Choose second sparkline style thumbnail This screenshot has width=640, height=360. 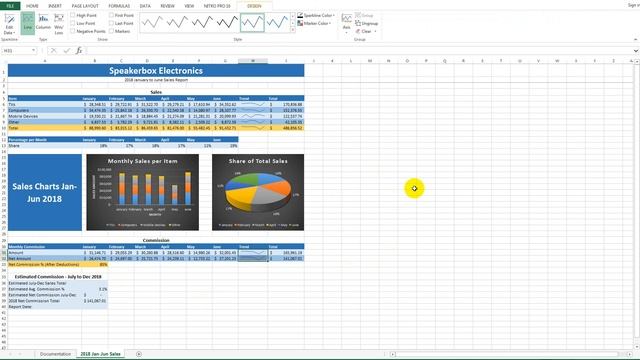point(177,22)
